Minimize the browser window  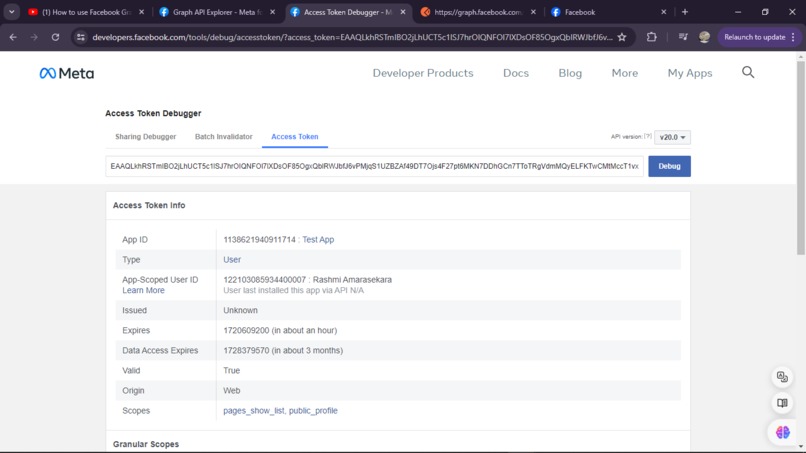pos(738,12)
